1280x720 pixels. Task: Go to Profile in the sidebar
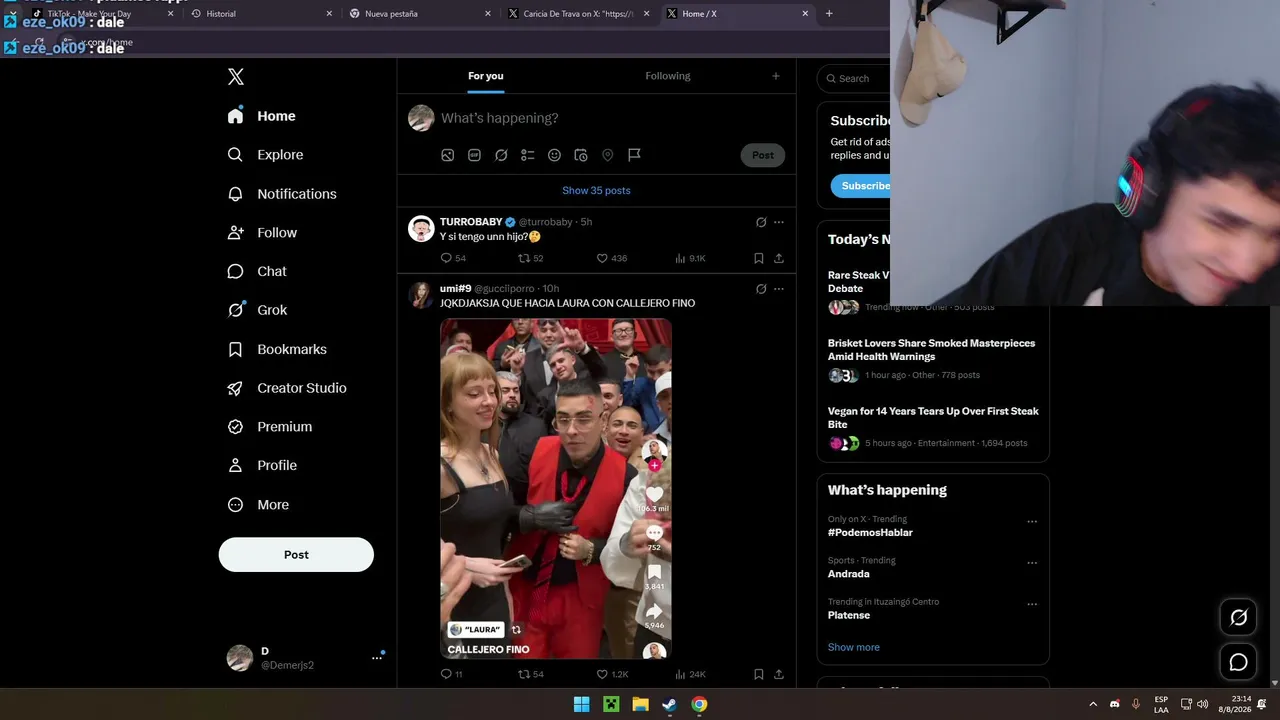click(x=262, y=466)
